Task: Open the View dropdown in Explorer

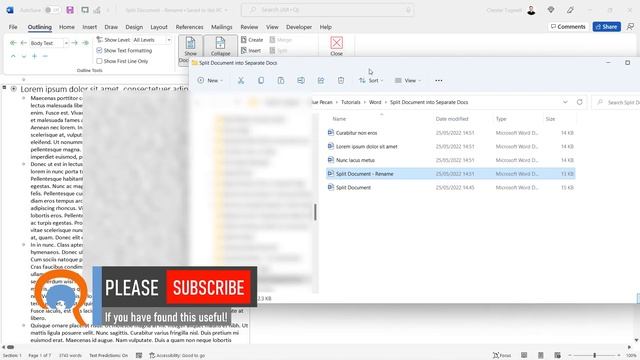Action: 408,80
